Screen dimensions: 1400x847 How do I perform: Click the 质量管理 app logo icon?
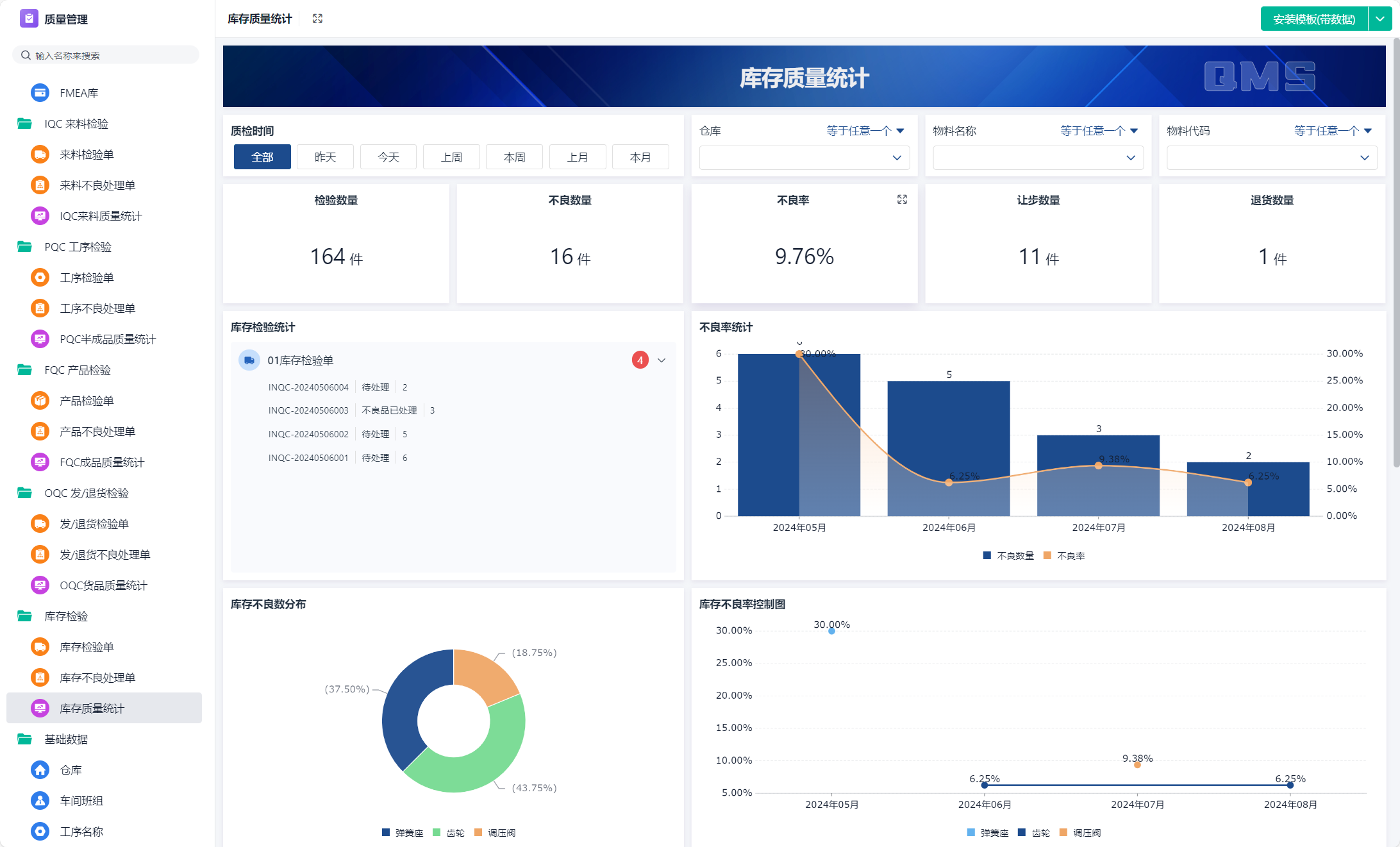pos(29,19)
